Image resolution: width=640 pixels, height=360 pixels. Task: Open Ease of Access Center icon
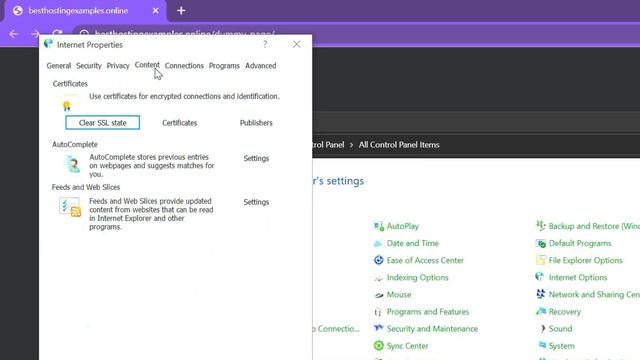[x=378, y=260]
